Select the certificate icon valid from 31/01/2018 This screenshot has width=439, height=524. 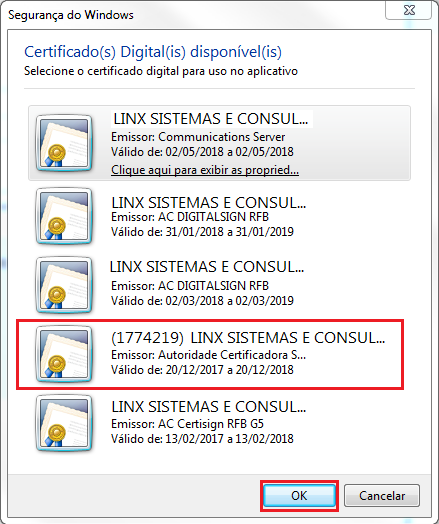63,216
